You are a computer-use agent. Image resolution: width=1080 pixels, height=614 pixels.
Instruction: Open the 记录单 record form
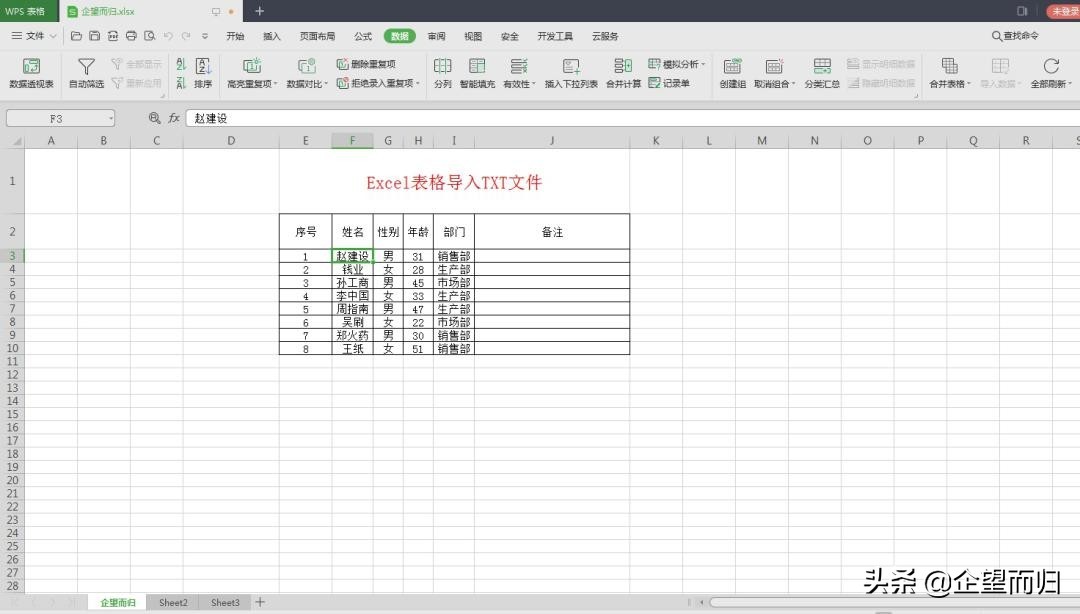(669, 83)
